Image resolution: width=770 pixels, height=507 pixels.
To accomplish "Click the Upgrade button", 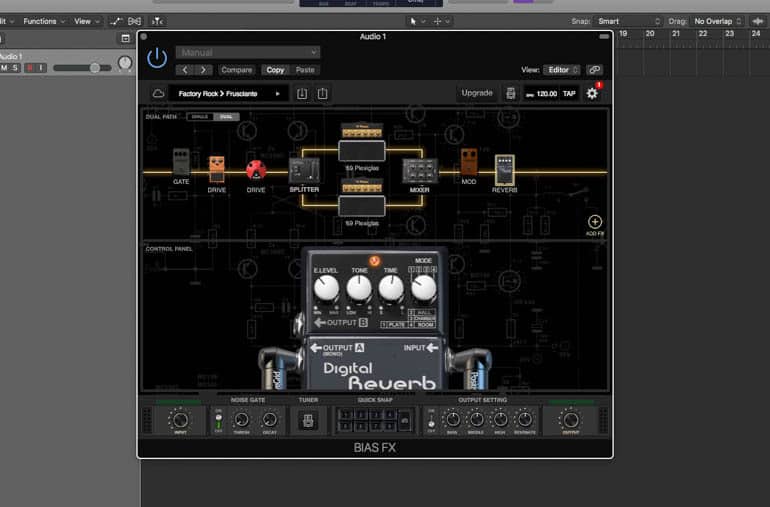I will [477, 93].
